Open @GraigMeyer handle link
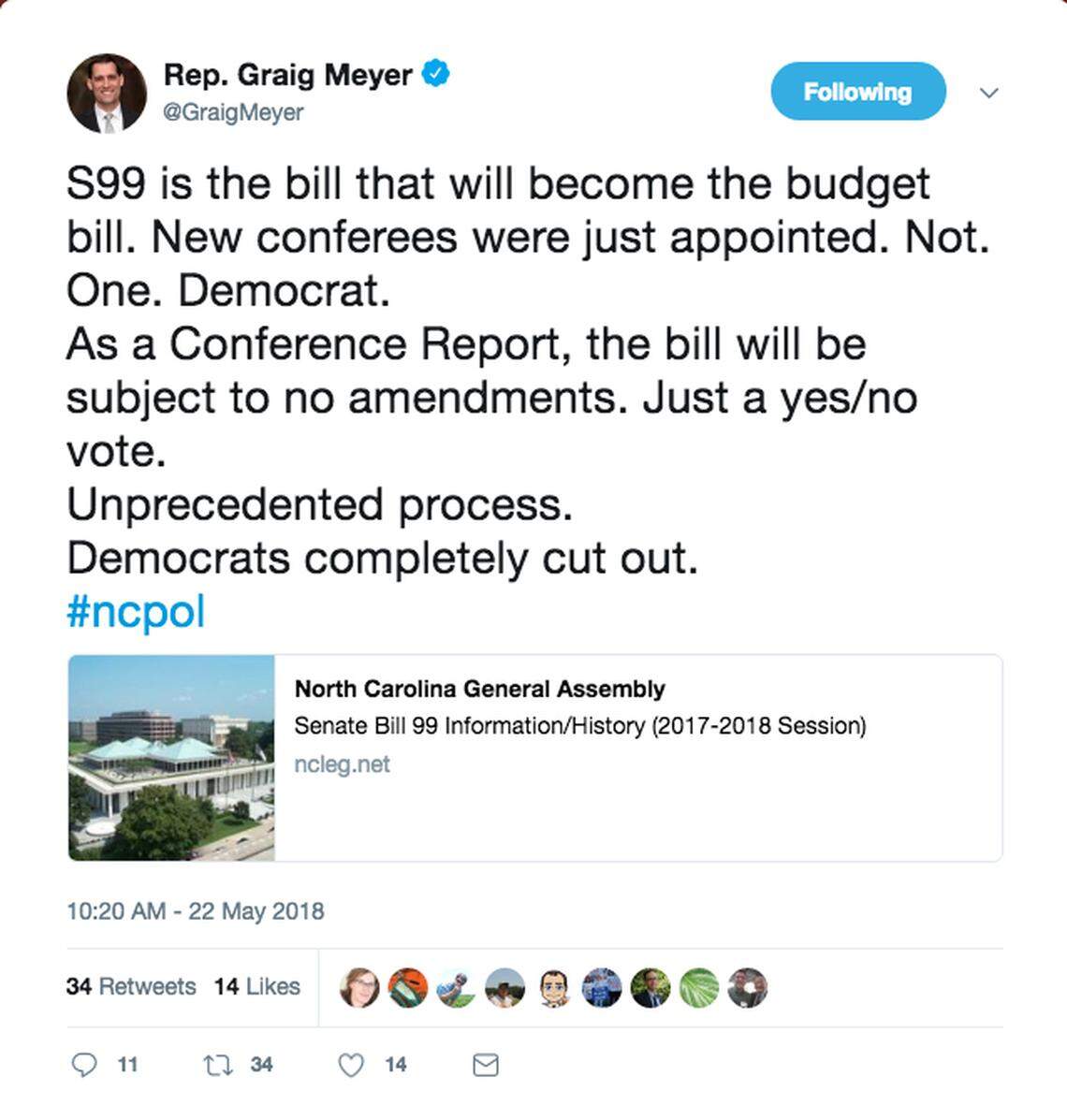Viewport: 1067px width, 1120px height. [x=234, y=112]
